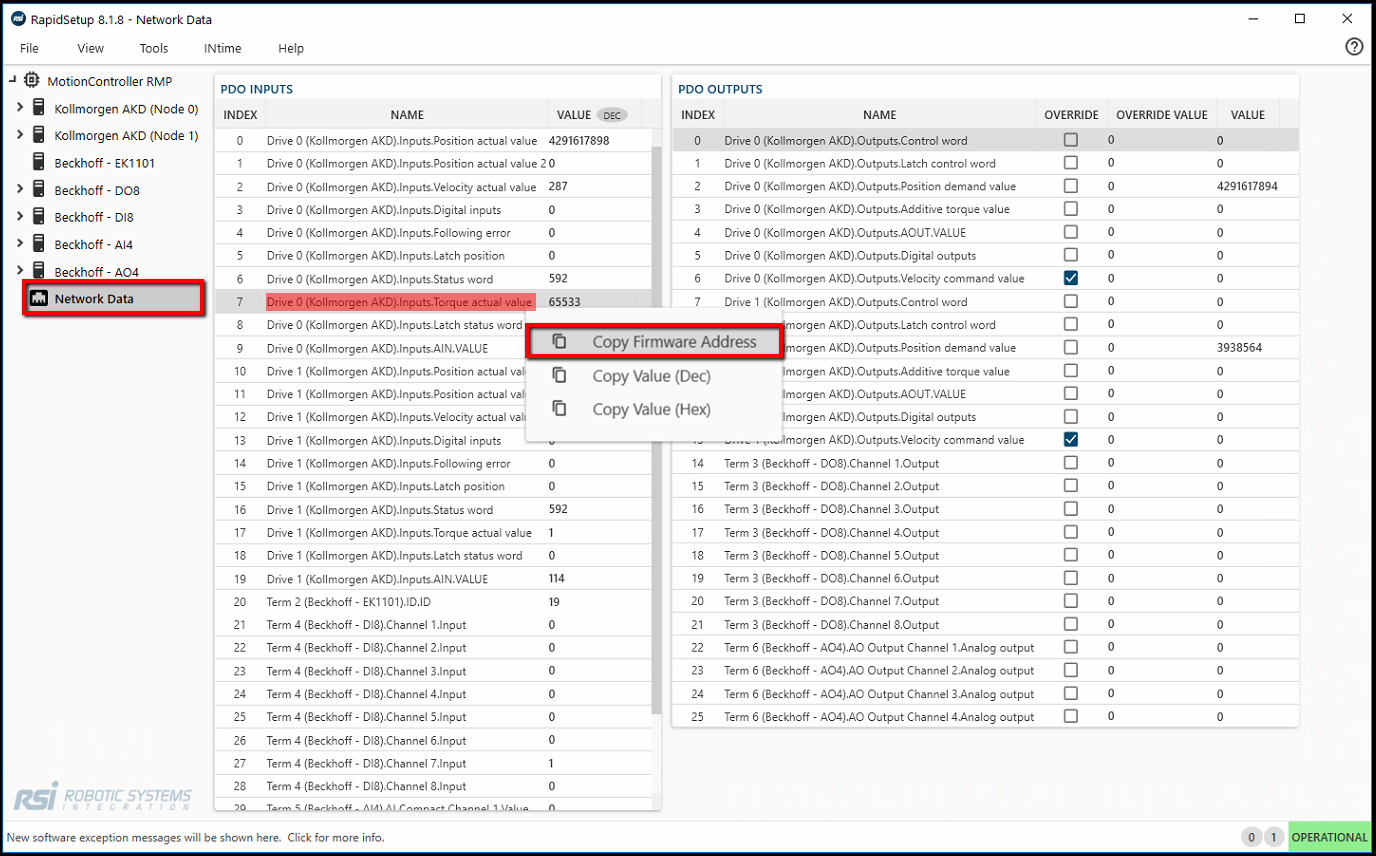Expand Kollmorgen AKD (Node 0) tree node
The width and height of the screenshot is (1376, 856).
point(20,108)
